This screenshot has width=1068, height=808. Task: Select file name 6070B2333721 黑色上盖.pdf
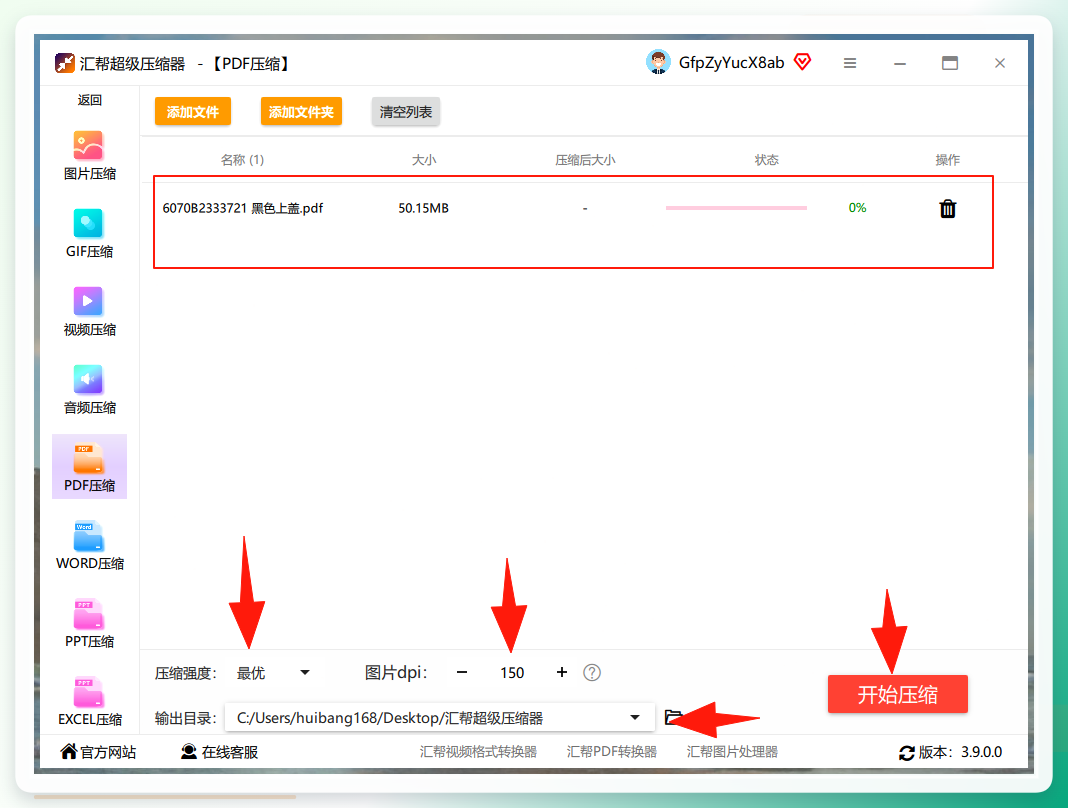242,208
